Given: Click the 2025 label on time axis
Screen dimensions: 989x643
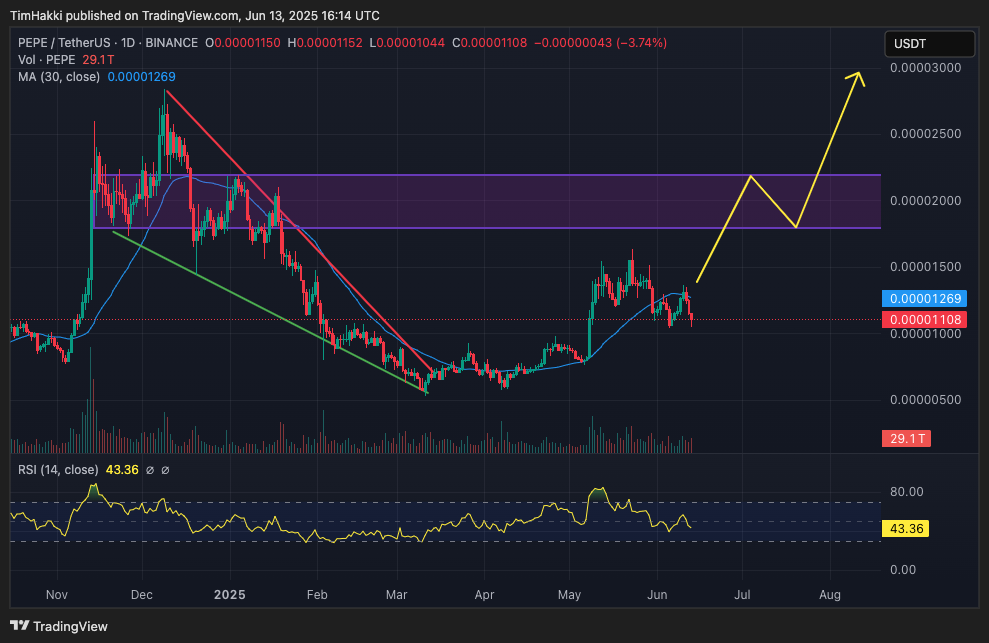Looking at the screenshot, I should pos(230,594).
